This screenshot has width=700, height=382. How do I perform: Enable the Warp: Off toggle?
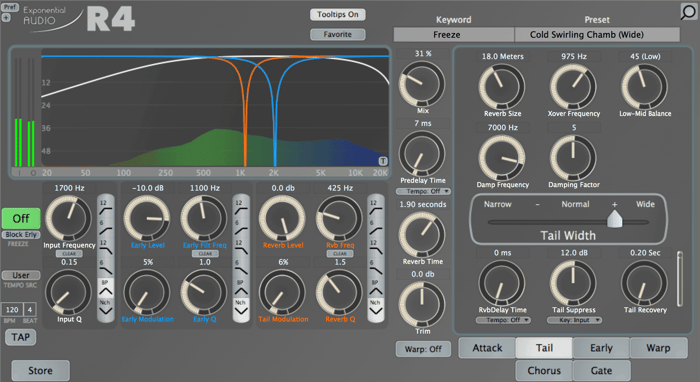[x=423, y=349]
